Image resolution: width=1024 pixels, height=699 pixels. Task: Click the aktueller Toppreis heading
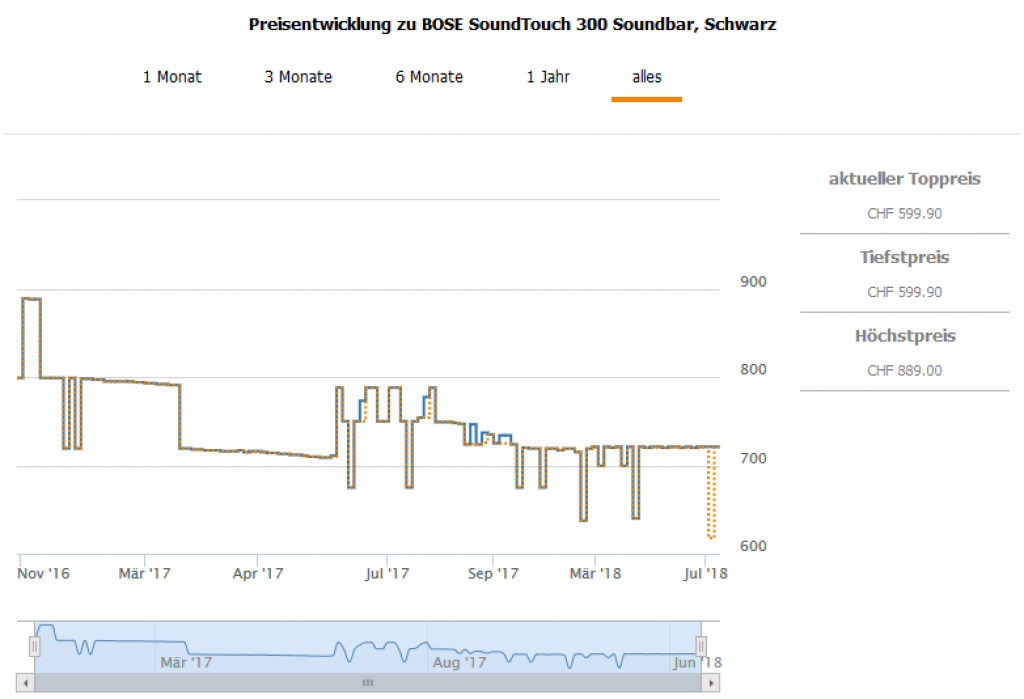(x=904, y=180)
